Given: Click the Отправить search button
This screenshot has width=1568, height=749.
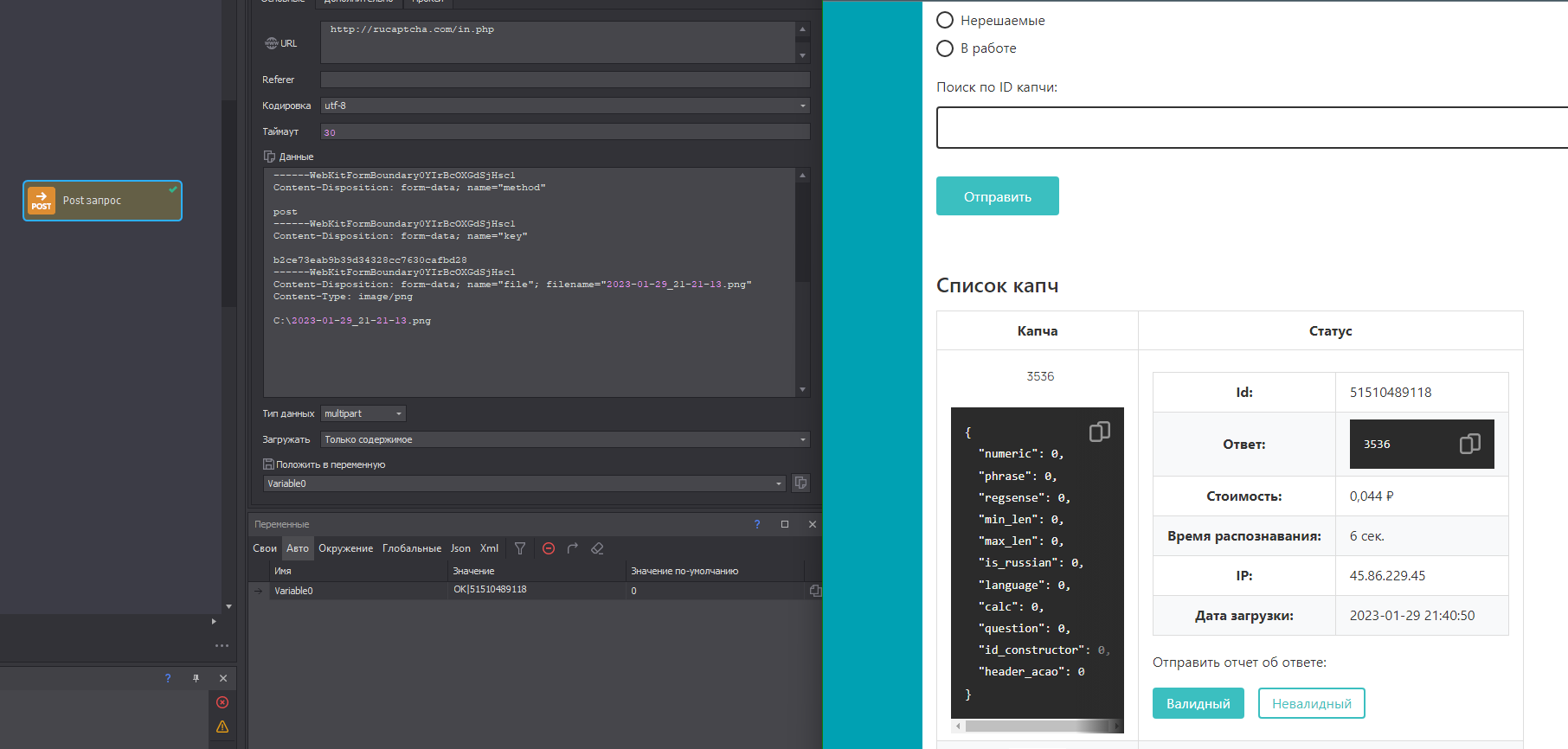Looking at the screenshot, I should [998, 196].
